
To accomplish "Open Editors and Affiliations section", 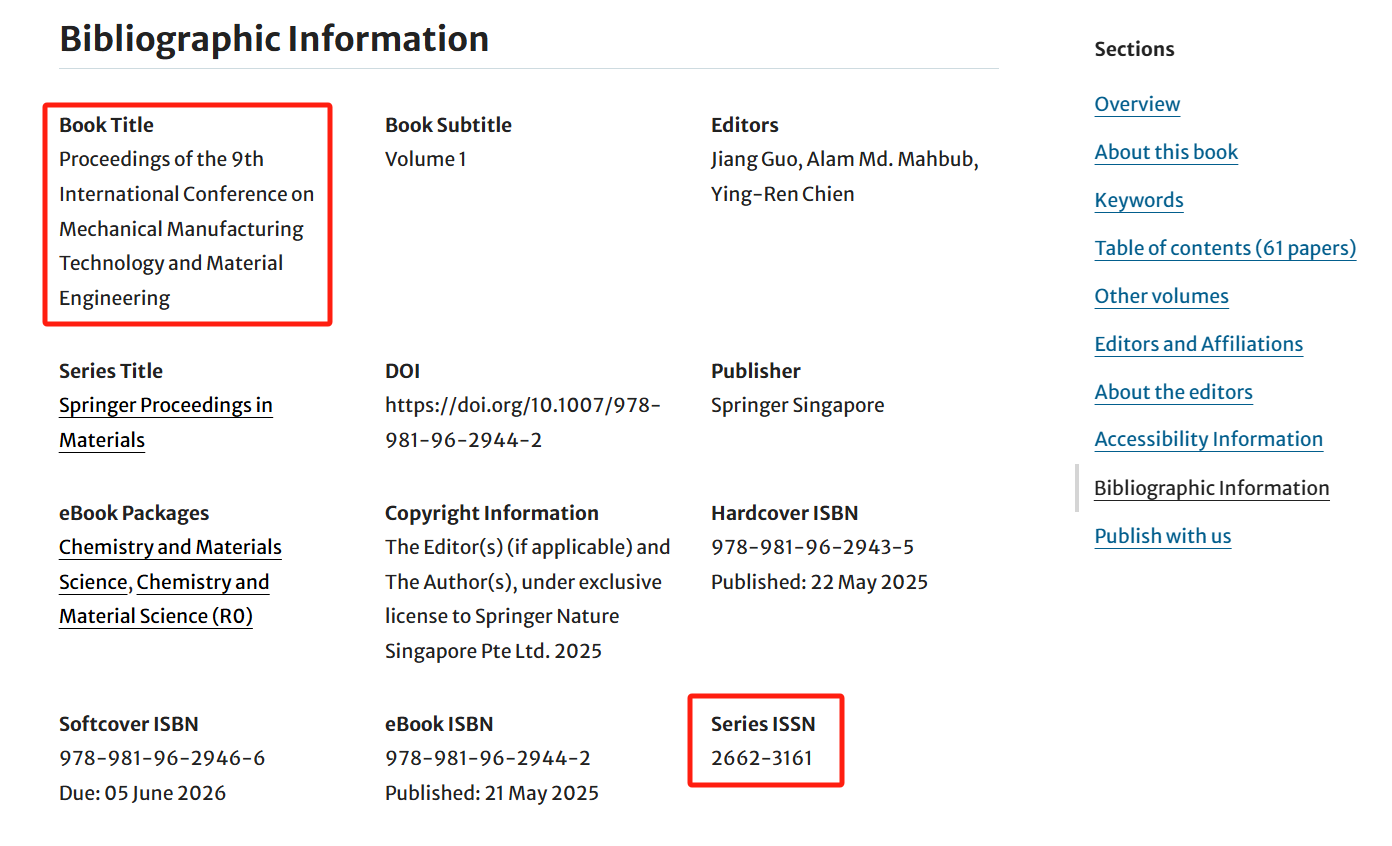I will click(1198, 344).
